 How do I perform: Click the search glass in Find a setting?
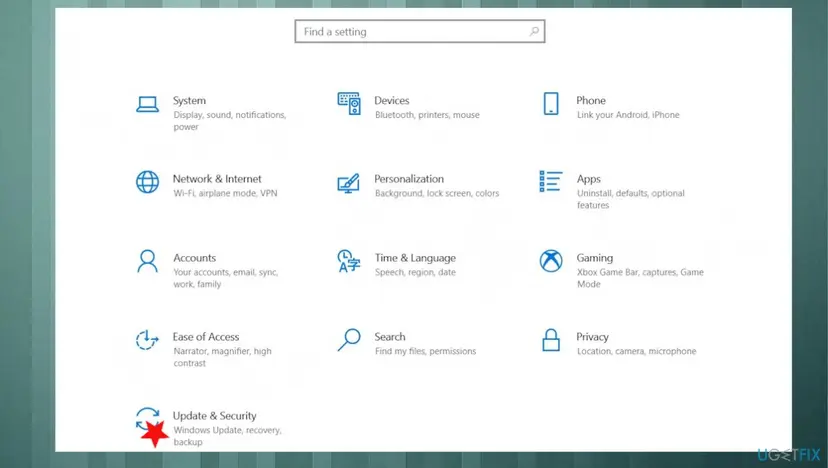tap(534, 32)
